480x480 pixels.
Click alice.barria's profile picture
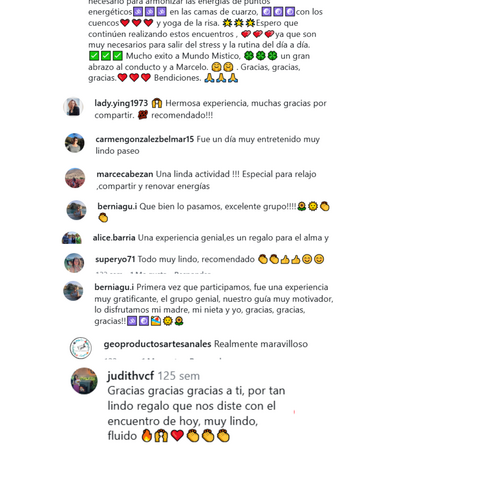click(72, 238)
